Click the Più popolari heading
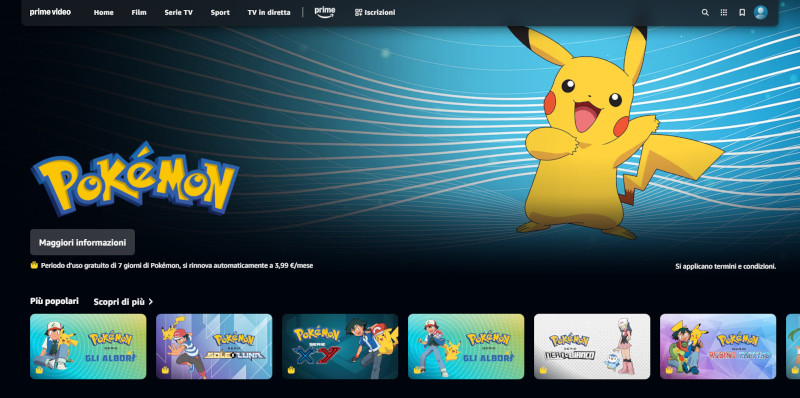This screenshot has width=800, height=398. point(54,301)
